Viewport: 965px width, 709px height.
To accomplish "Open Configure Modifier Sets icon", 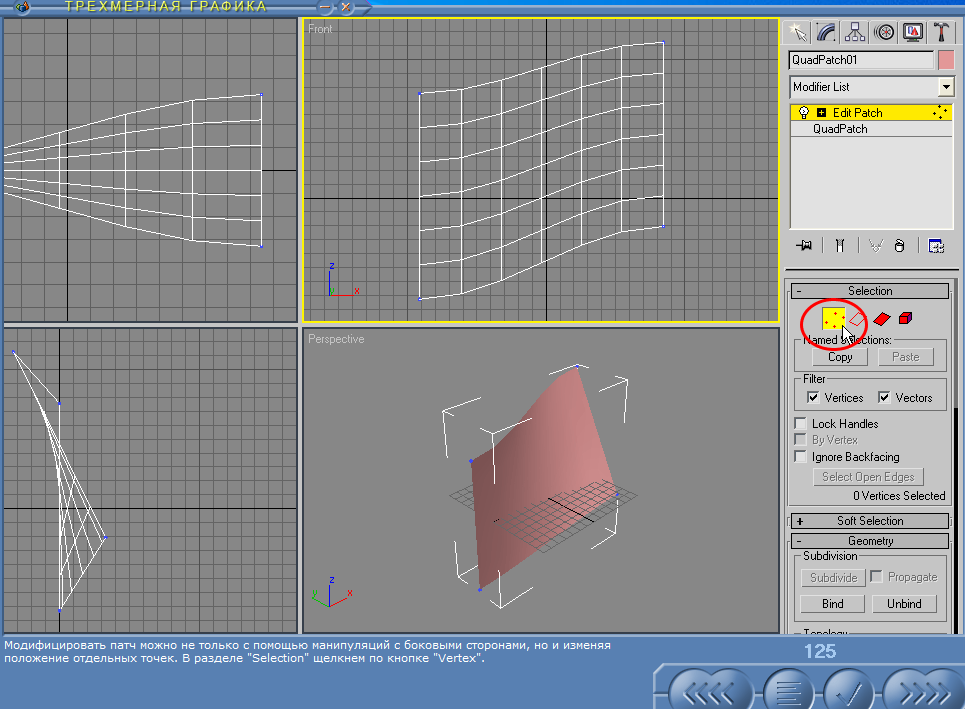I will click(936, 246).
